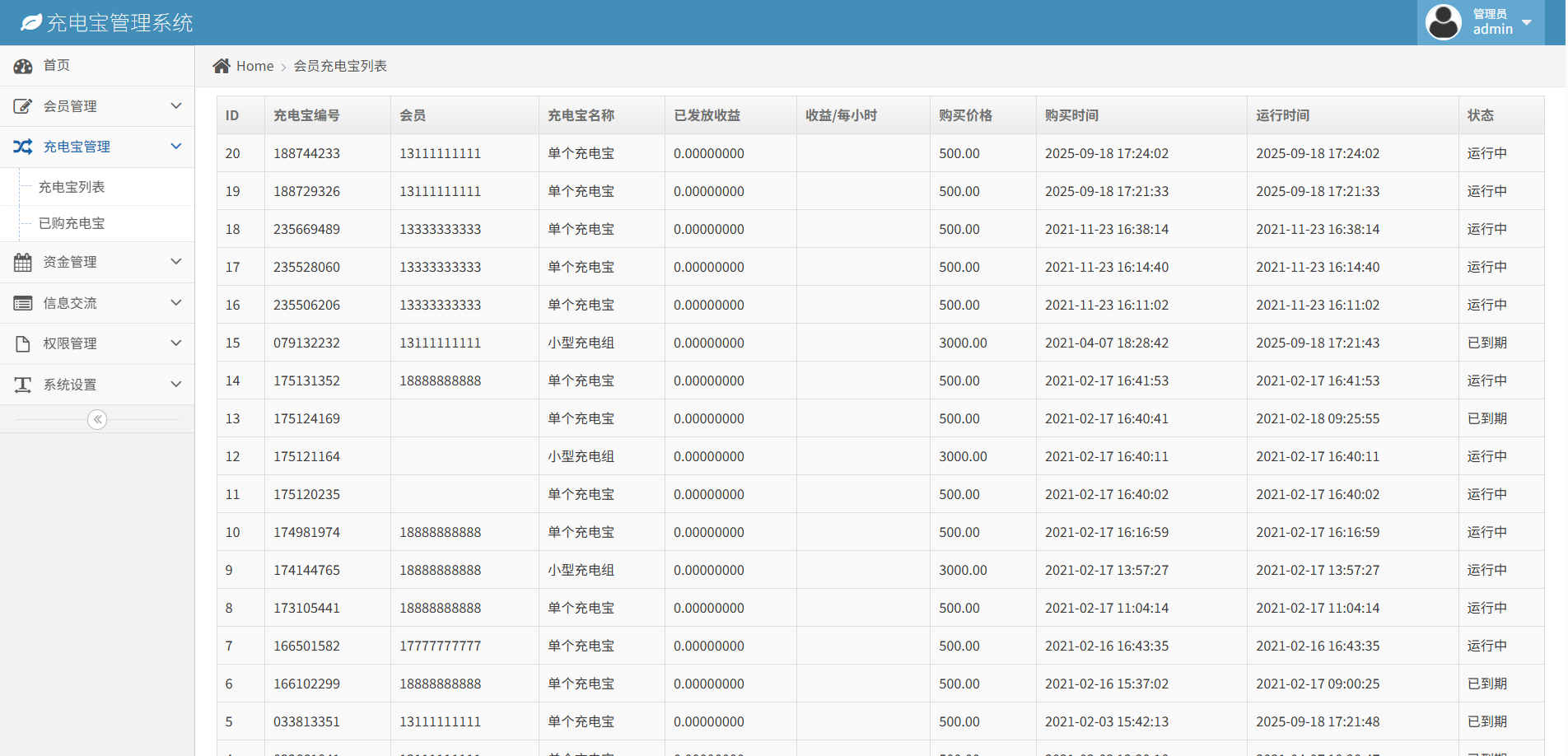Open the 充电宝列表 submenu item
The height and width of the screenshot is (756, 1568).
(72, 187)
